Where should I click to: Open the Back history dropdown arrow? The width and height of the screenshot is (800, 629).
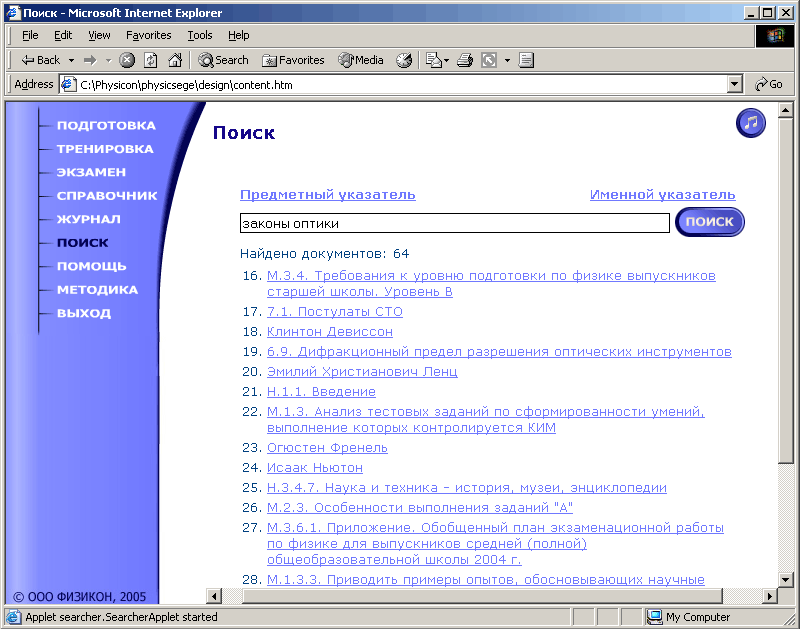tap(71, 60)
